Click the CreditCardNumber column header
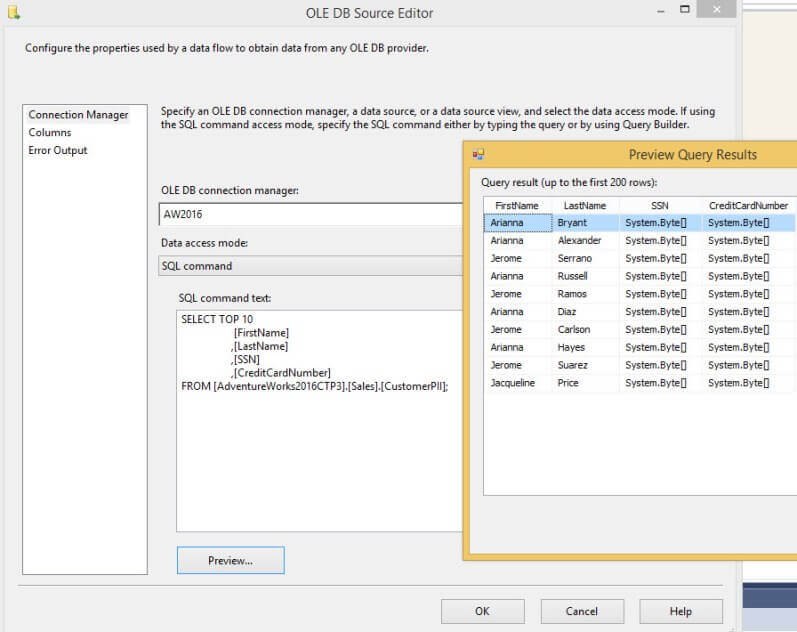797x632 pixels. point(748,205)
